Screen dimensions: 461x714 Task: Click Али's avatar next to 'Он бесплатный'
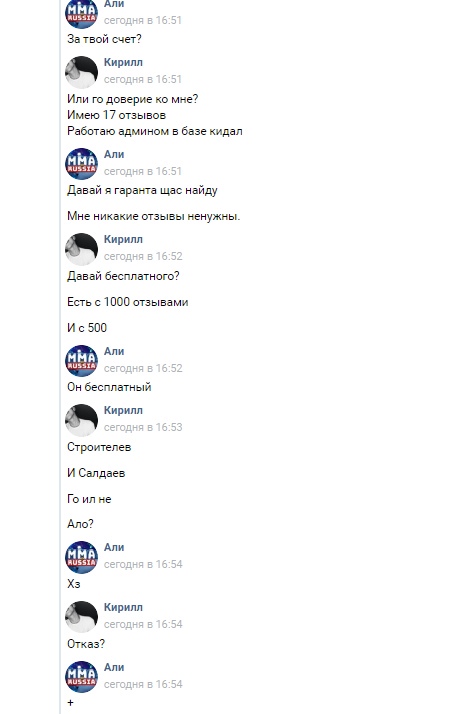click(x=82, y=361)
